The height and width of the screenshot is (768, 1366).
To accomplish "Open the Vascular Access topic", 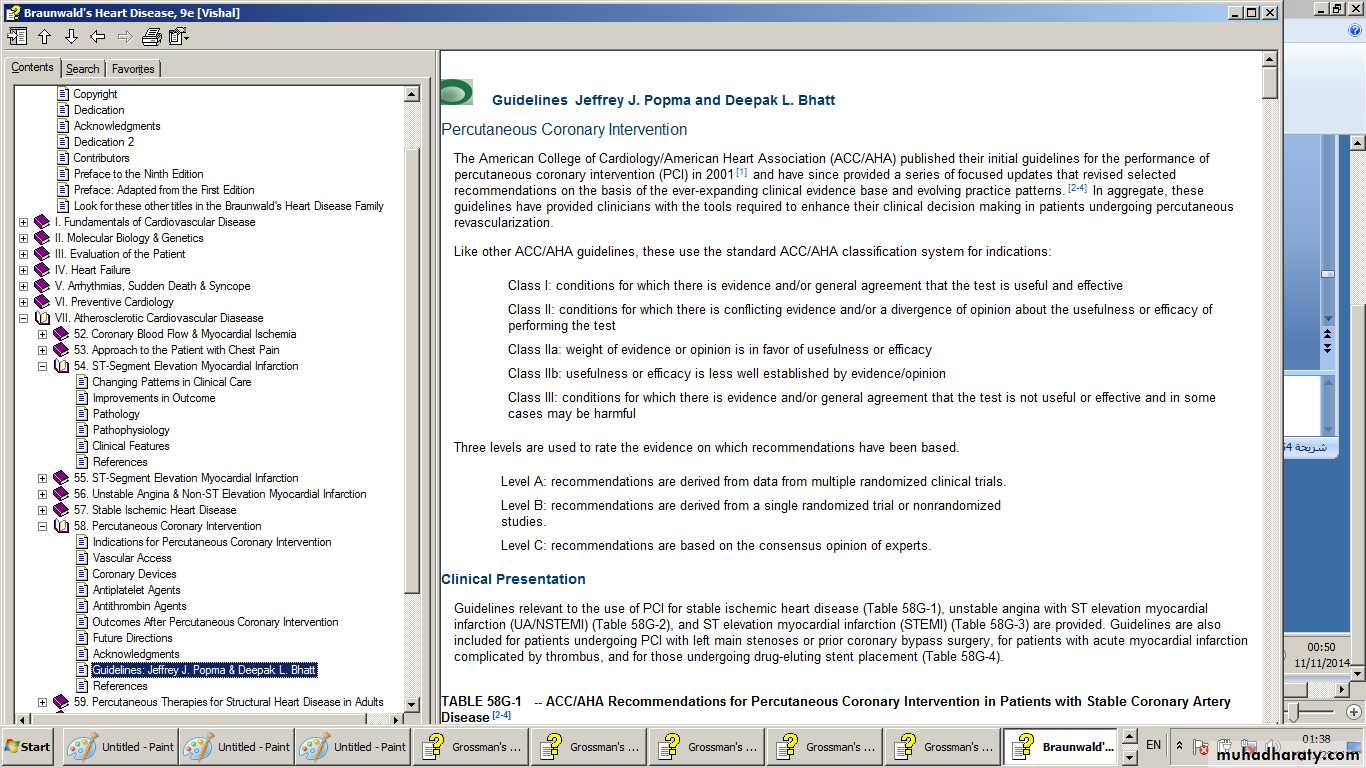I will point(132,558).
